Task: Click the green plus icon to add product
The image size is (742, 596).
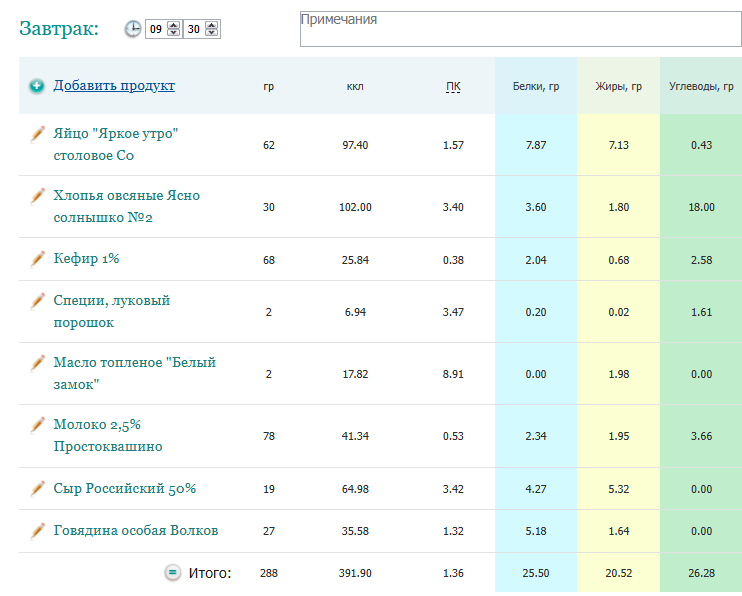Action: (36, 86)
